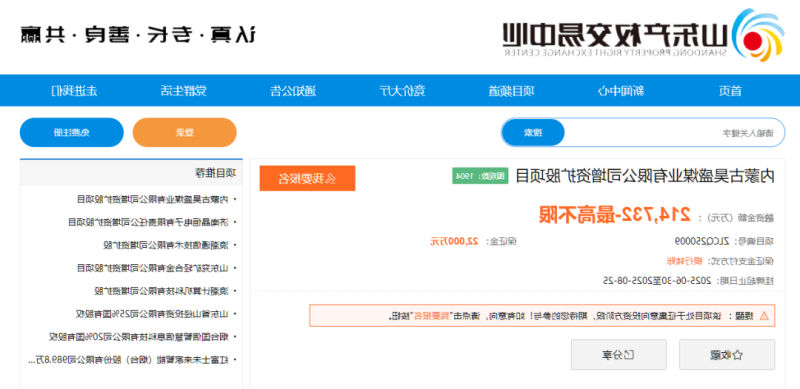The width and height of the screenshot is (800, 389).
Task: Open recommended item 山东兖矿轻合金有限公司增资扩股项目
Action: click(152, 268)
